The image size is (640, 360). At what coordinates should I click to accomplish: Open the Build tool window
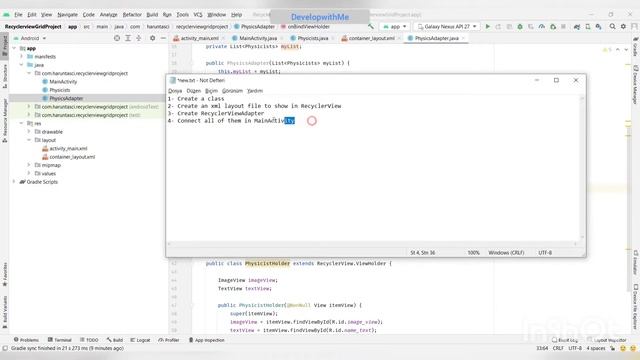tap(115, 340)
